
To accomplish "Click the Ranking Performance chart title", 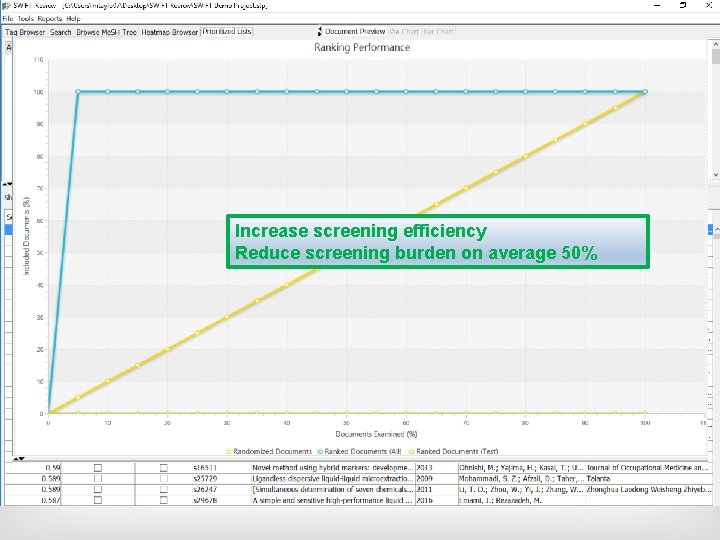I will 362,47.
